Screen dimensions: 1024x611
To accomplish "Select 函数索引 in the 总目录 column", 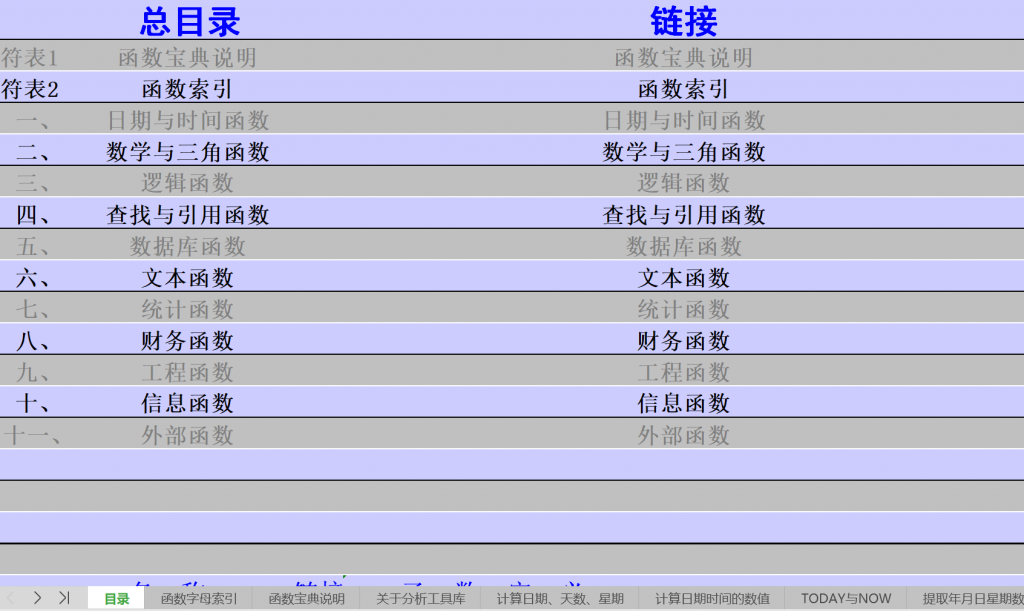I will [187, 89].
